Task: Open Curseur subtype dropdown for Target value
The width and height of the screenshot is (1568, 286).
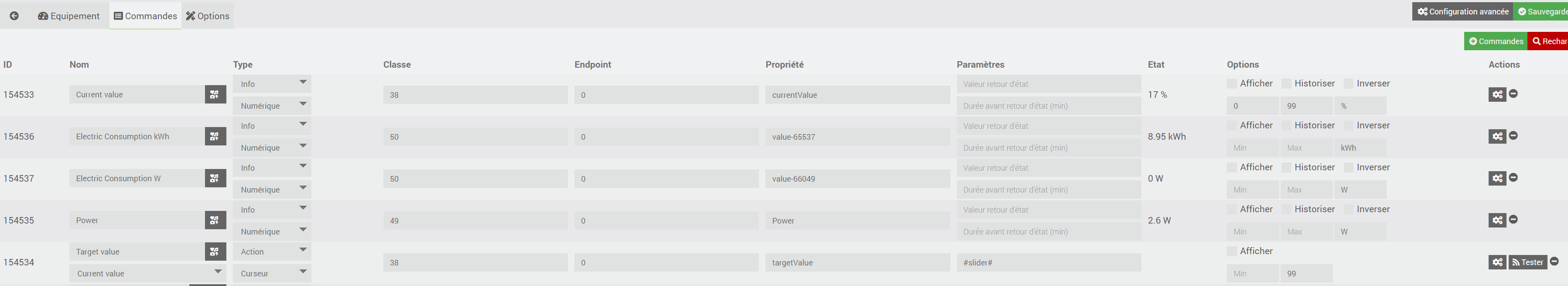Action: (272, 273)
